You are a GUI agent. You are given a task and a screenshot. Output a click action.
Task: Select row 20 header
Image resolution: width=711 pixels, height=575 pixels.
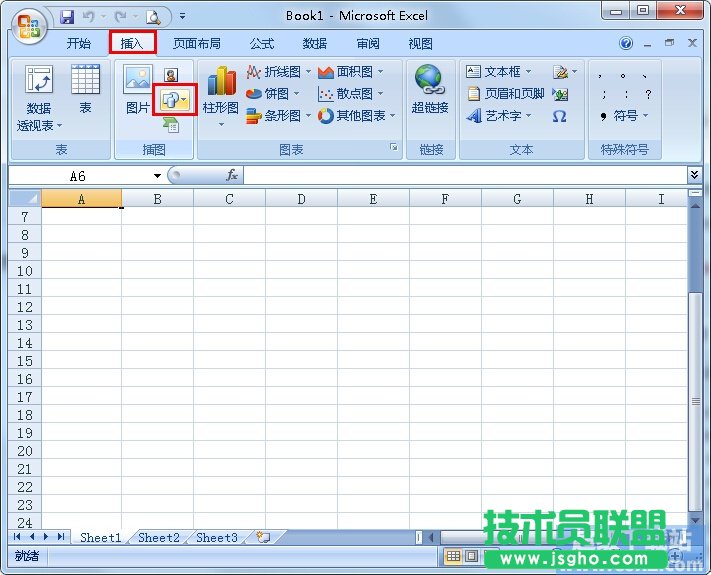coord(25,451)
